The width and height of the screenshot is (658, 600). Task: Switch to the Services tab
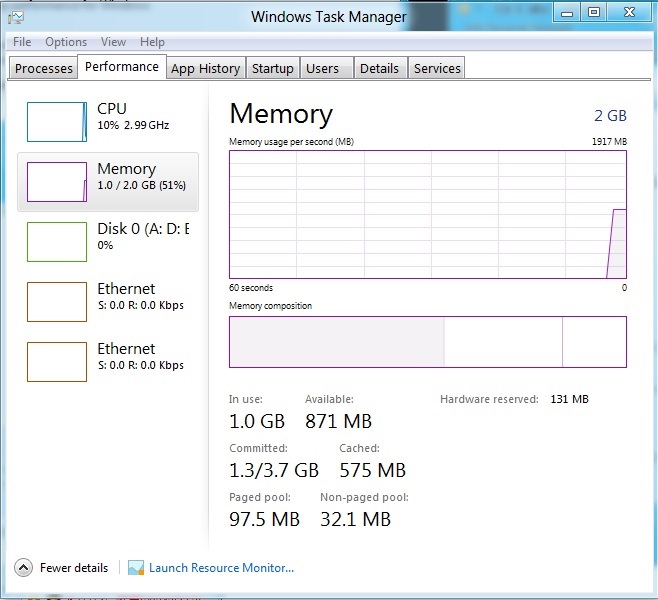click(437, 68)
